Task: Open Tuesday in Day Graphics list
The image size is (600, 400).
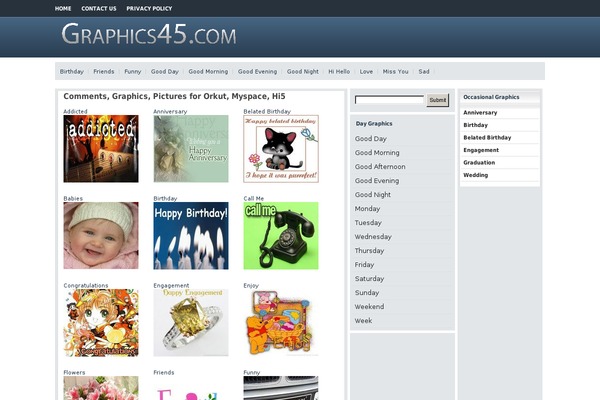Action: [x=368, y=223]
